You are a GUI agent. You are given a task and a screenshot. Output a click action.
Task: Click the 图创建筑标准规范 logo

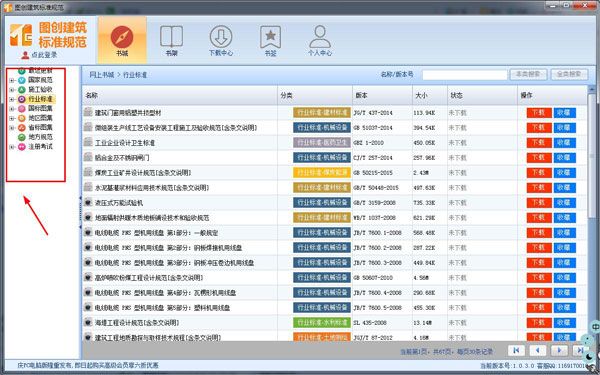click(x=49, y=34)
